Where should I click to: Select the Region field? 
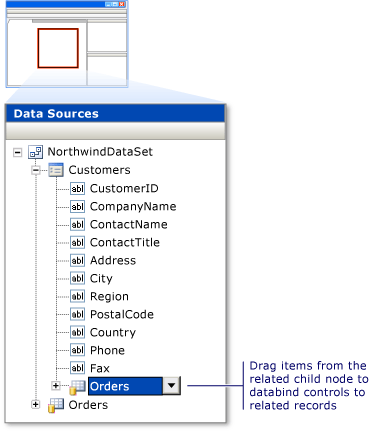(109, 297)
